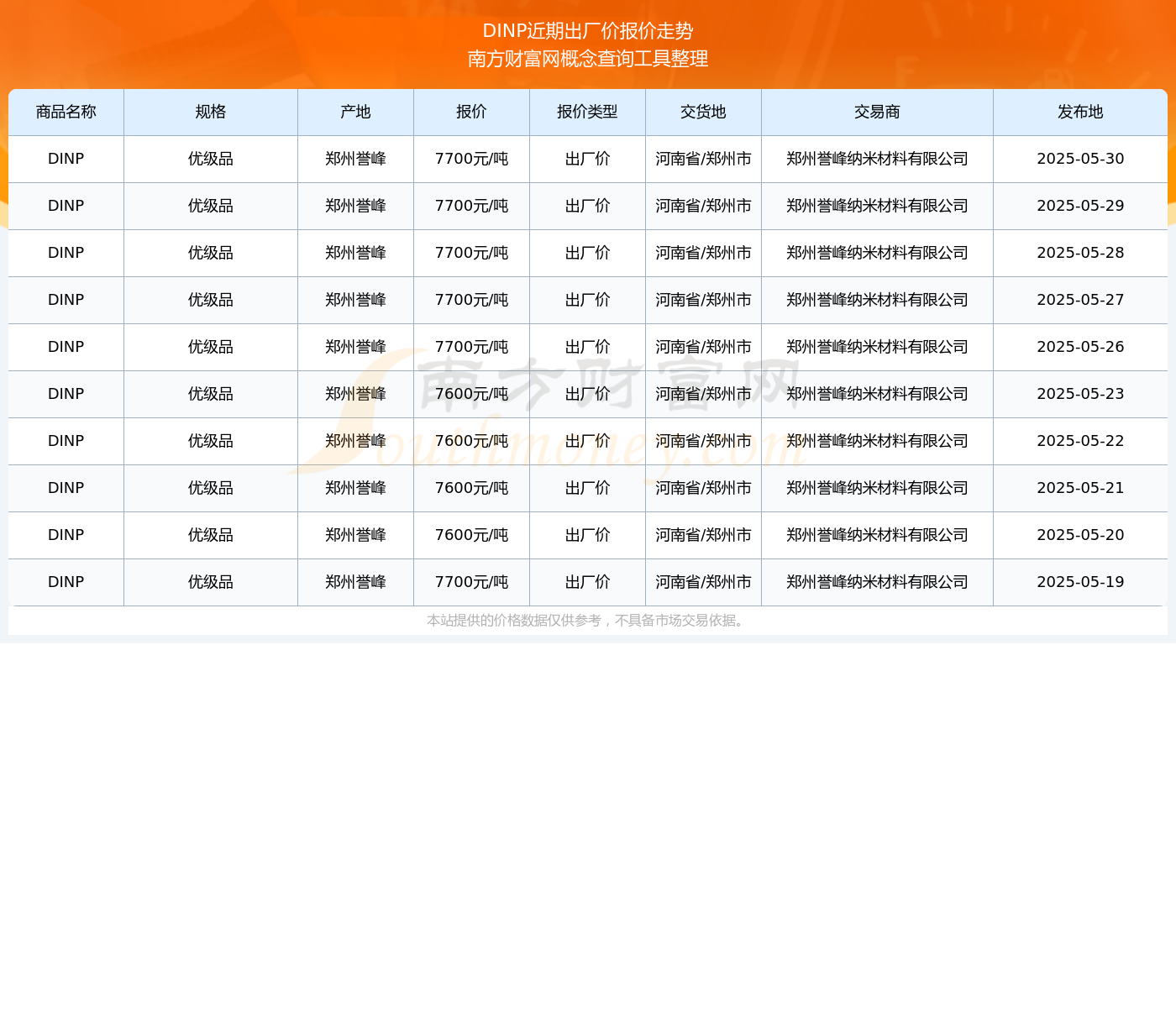Screen dimensions: 1176x1012
Task: Click 7600元/吨 in the 2025-05-22 row
Action: pos(471,441)
